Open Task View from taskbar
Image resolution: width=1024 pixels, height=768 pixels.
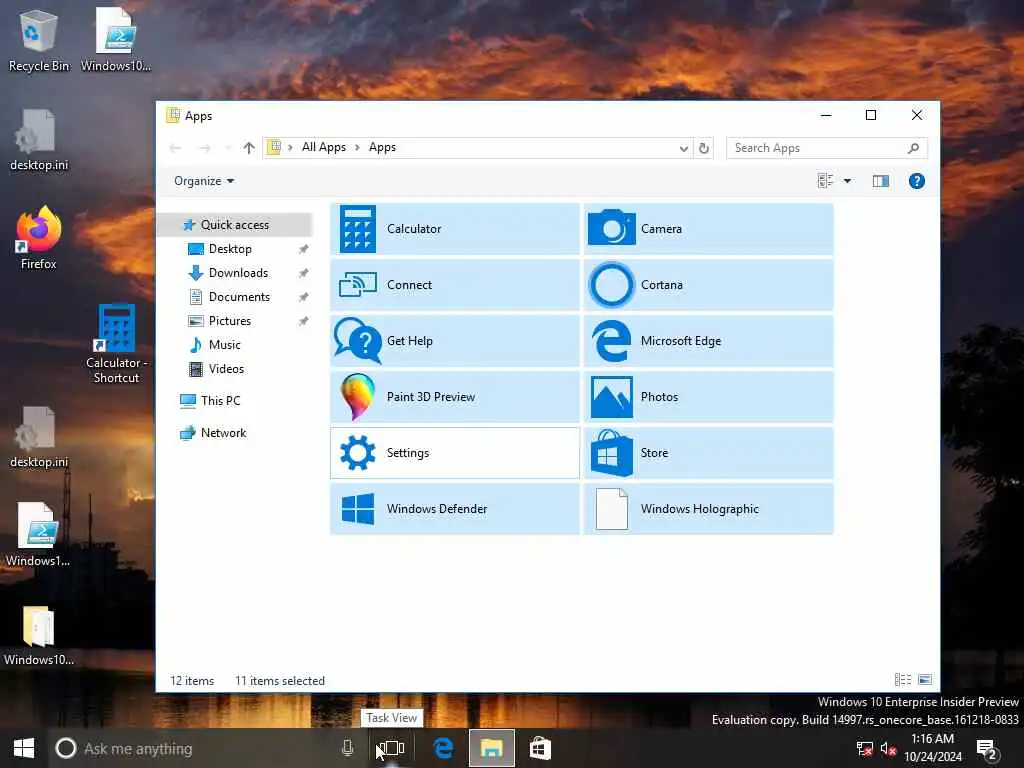click(x=391, y=748)
